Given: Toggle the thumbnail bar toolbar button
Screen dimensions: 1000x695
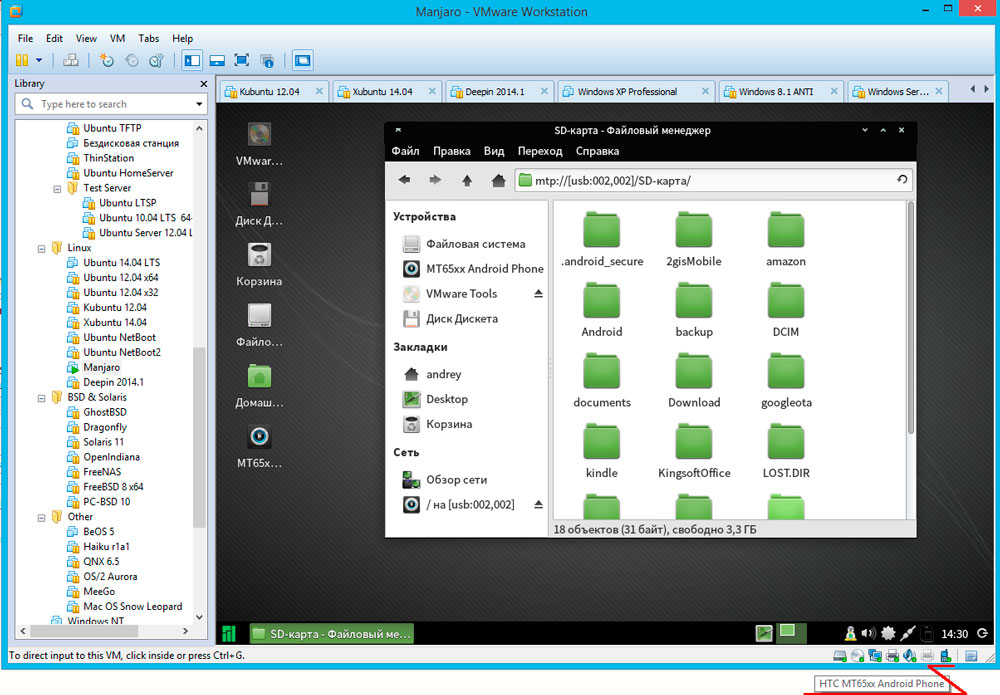Looking at the screenshot, I should (x=216, y=61).
